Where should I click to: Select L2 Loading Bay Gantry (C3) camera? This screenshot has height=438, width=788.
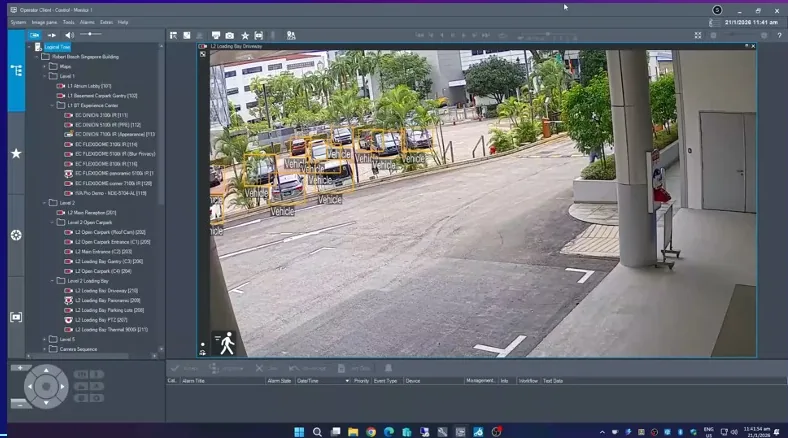tap(109, 261)
